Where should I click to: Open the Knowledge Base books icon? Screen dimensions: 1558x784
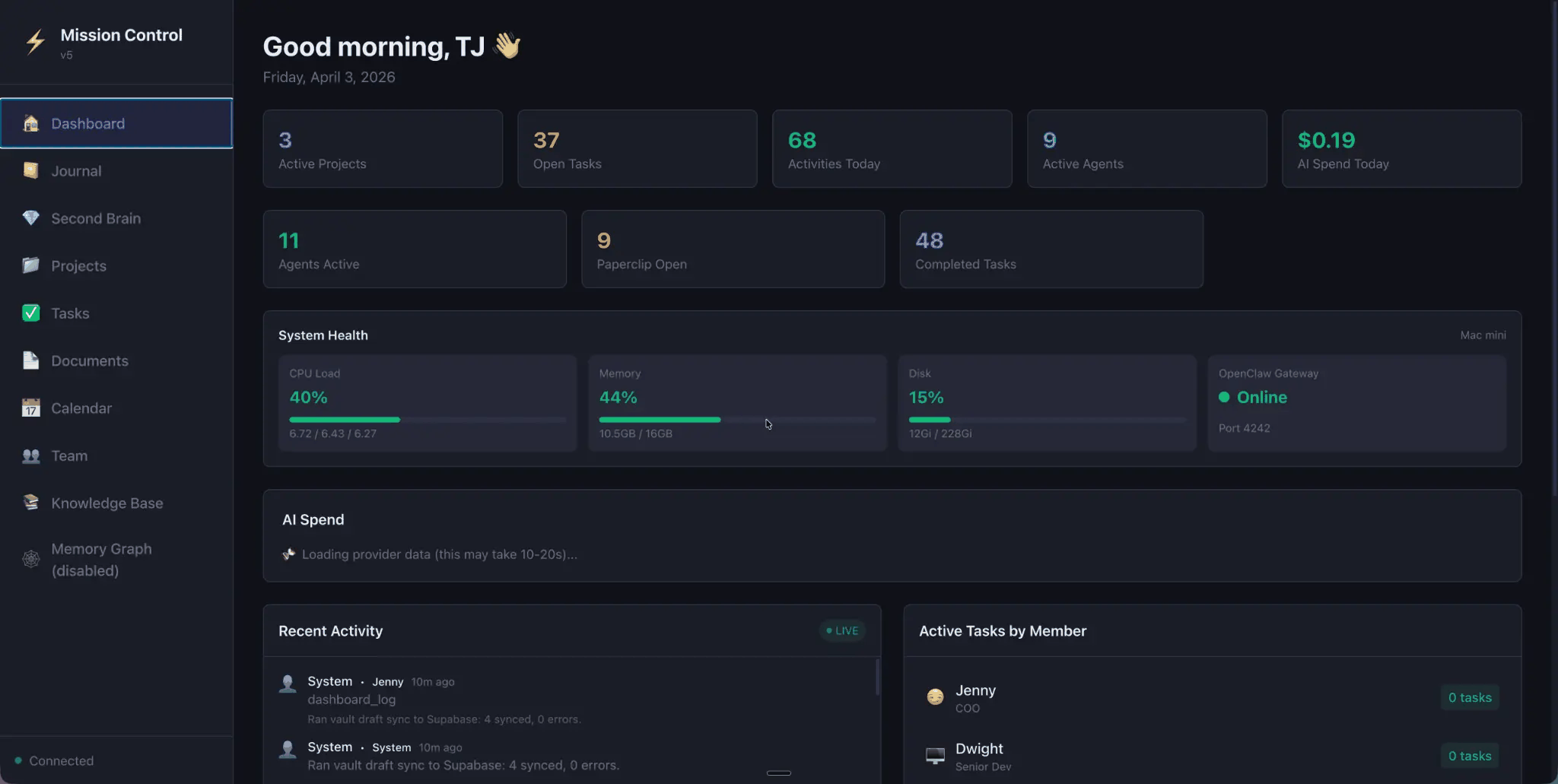tap(30, 503)
